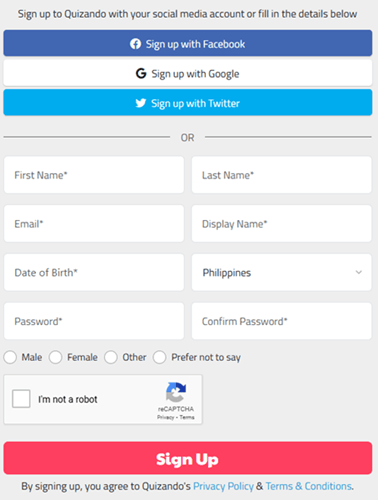The width and height of the screenshot is (378, 500).
Task: Click into the Email field
Action: click(94, 224)
